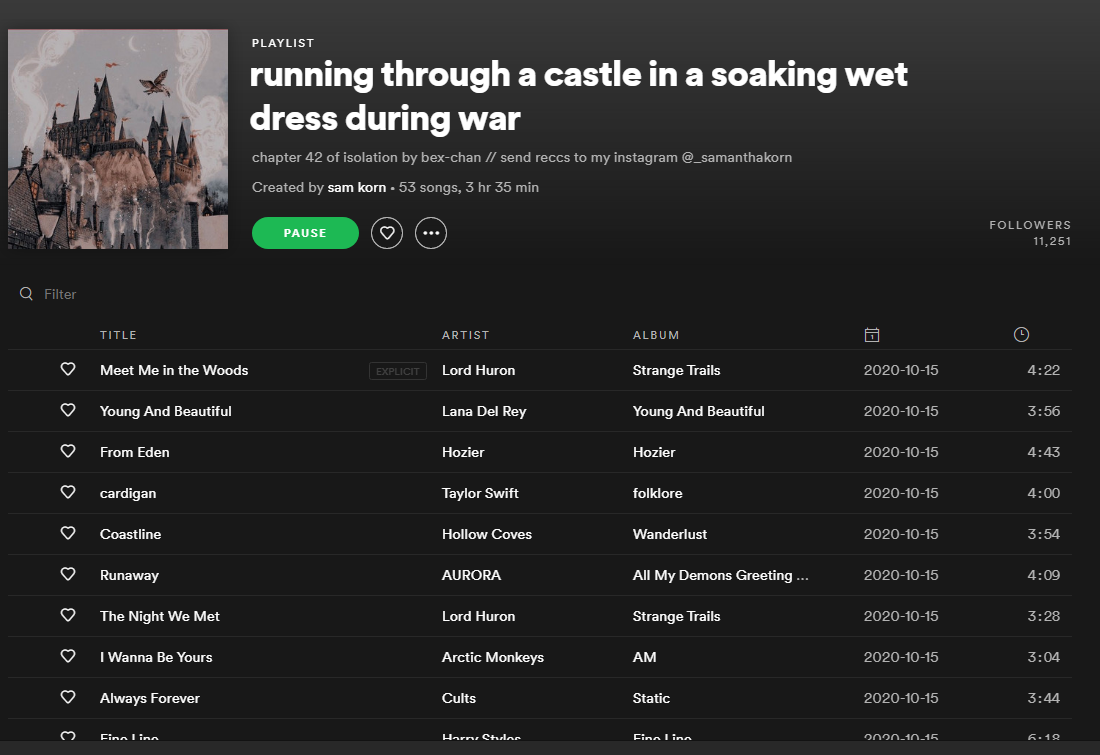Click the 4:22 duration of Meet Me in the Woods
1100x755 pixels.
pyautogui.click(x=1043, y=370)
